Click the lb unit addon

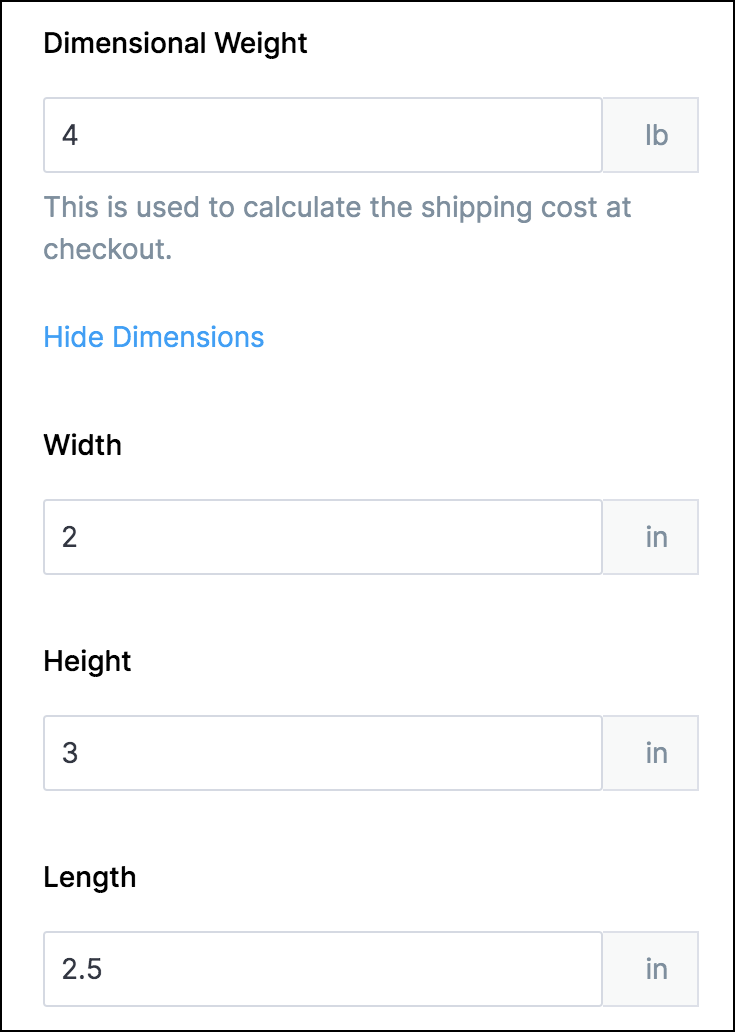click(x=655, y=135)
